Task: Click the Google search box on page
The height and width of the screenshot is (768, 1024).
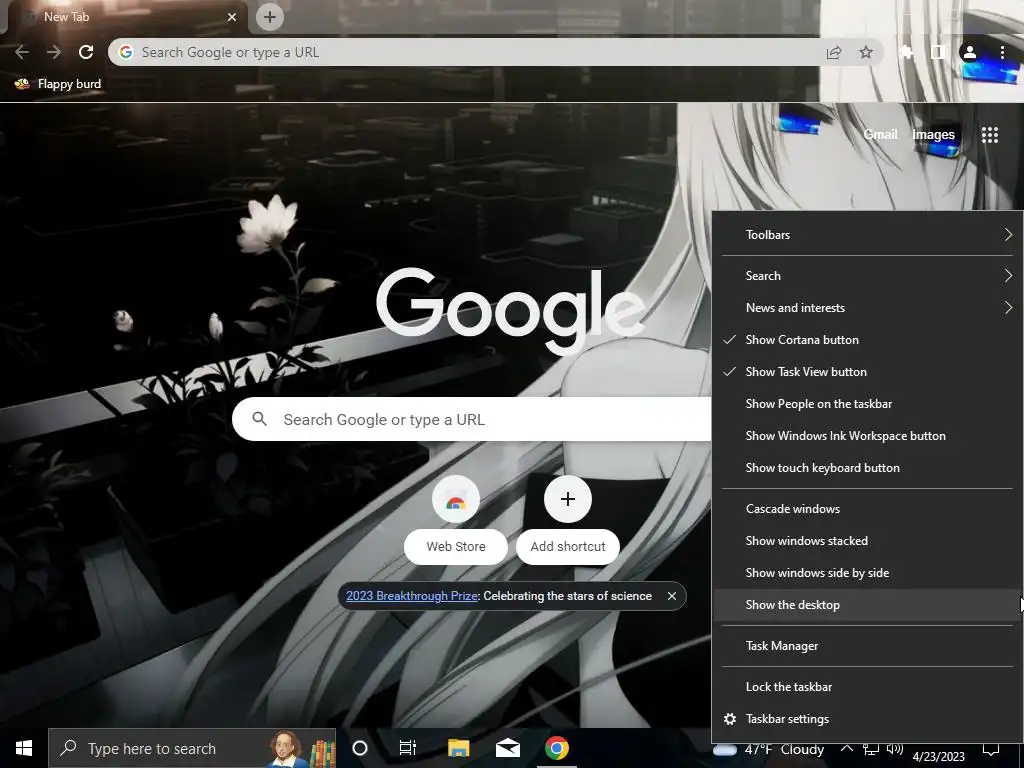Action: [472, 419]
